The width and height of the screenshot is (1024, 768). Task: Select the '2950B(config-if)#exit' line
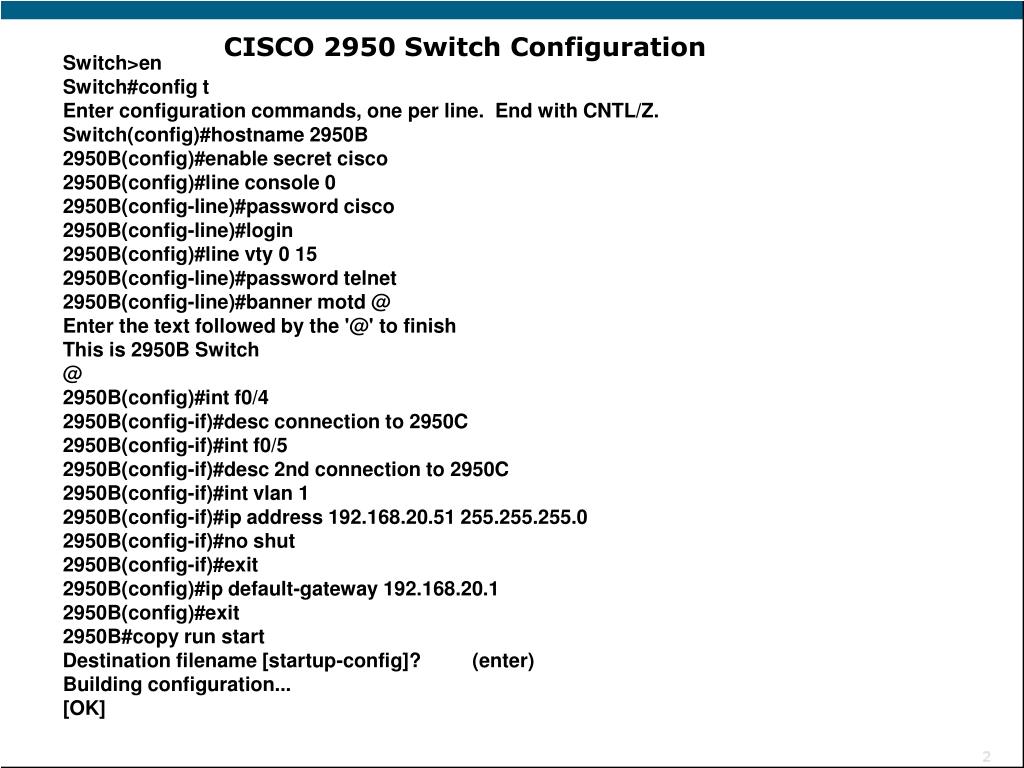click(160, 566)
